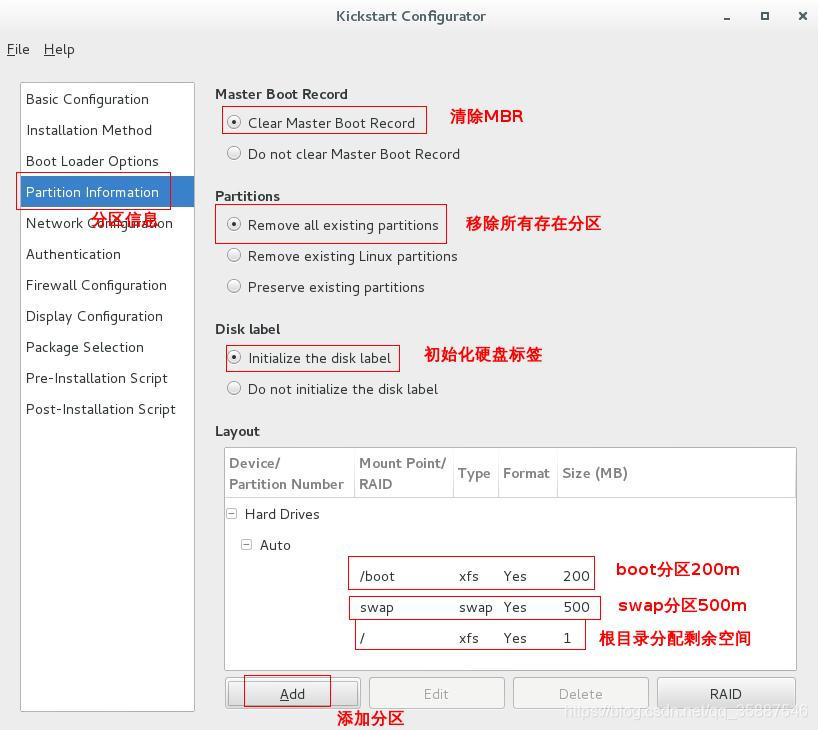
Task: Open Post-Installation Script section
Action: (107, 409)
